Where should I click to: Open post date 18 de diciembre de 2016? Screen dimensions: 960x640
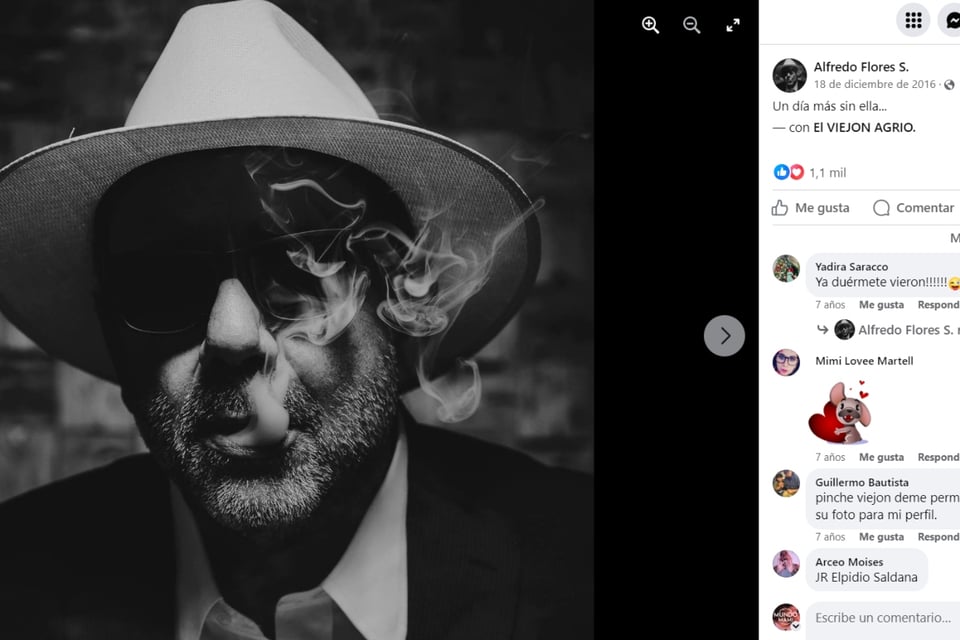click(x=875, y=84)
